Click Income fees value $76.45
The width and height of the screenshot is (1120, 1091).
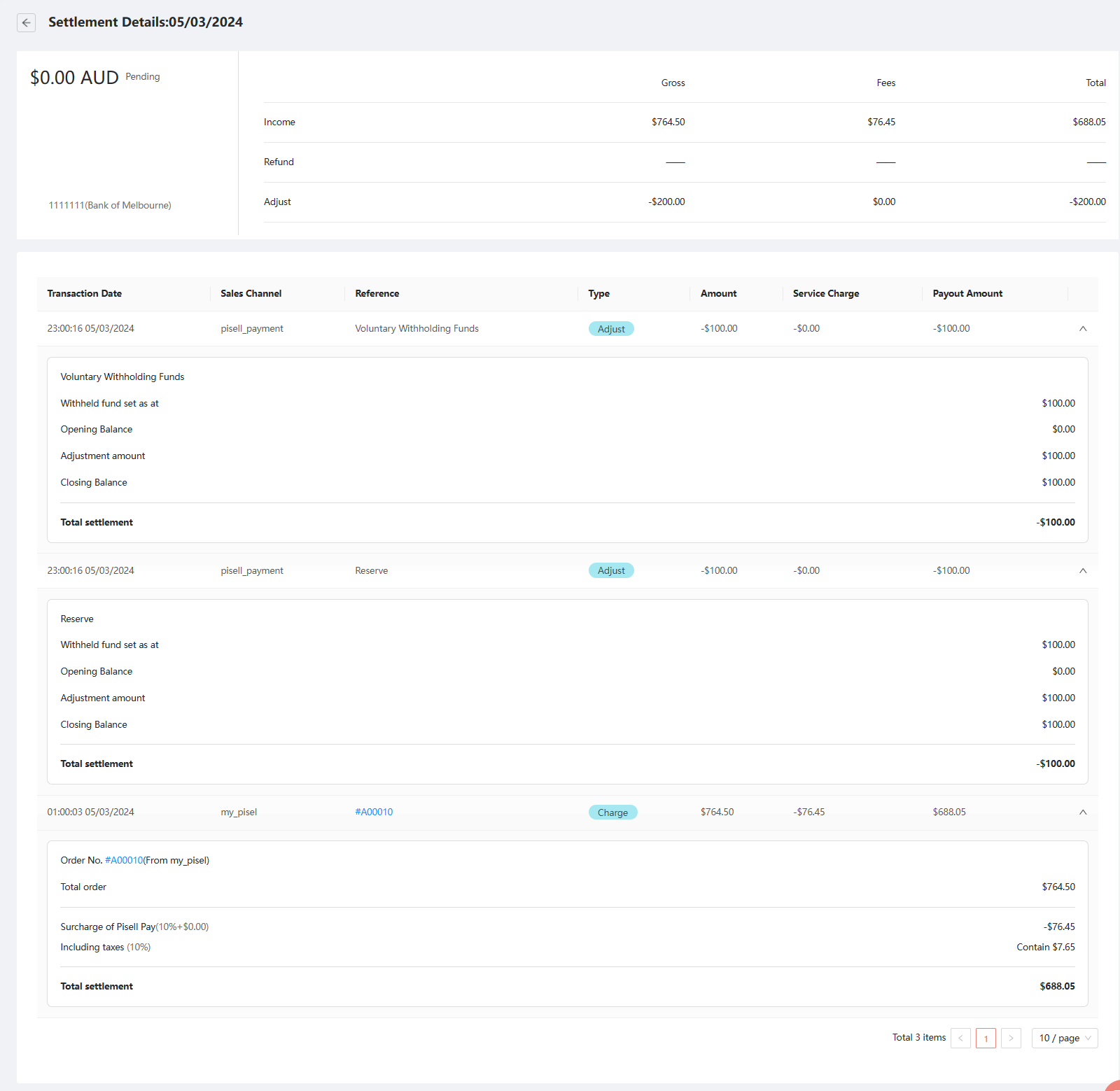pyautogui.click(x=881, y=122)
